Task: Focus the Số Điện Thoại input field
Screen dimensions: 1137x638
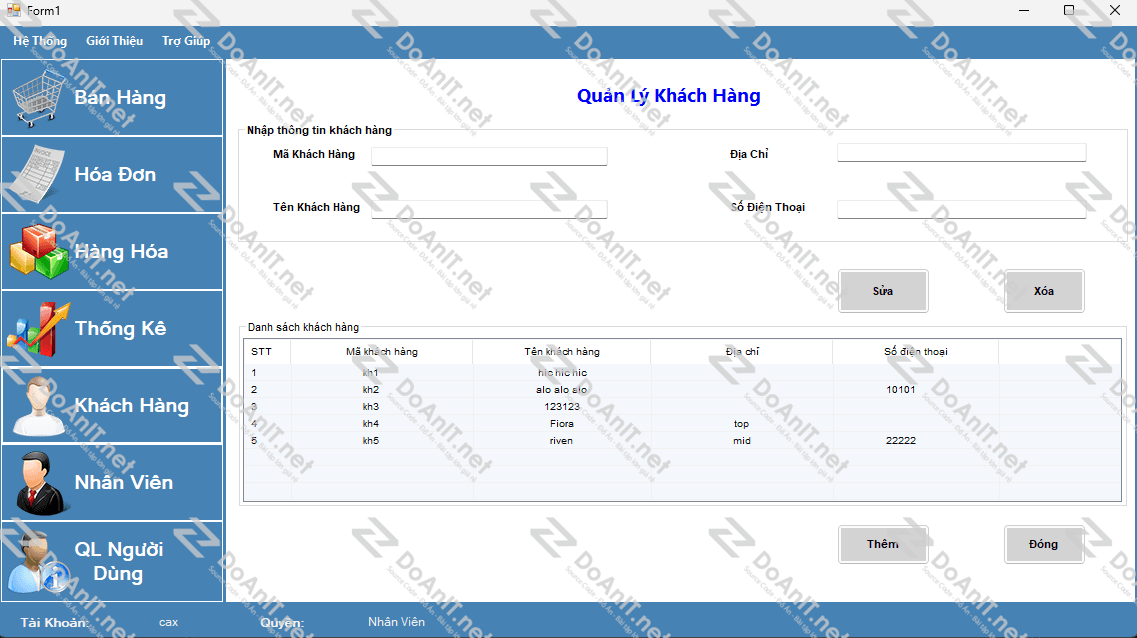Action: click(x=962, y=209)
